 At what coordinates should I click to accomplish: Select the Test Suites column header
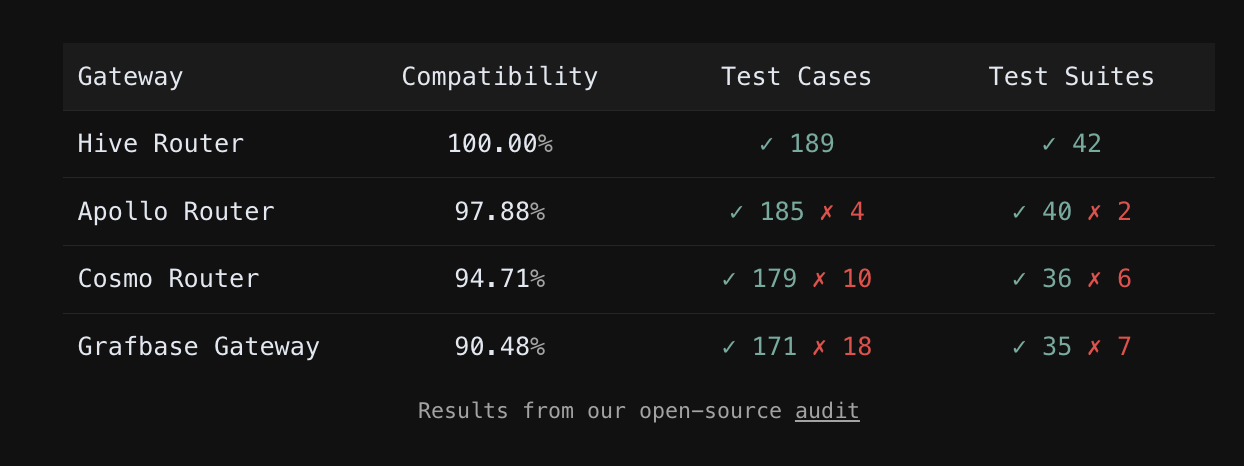1072,77
